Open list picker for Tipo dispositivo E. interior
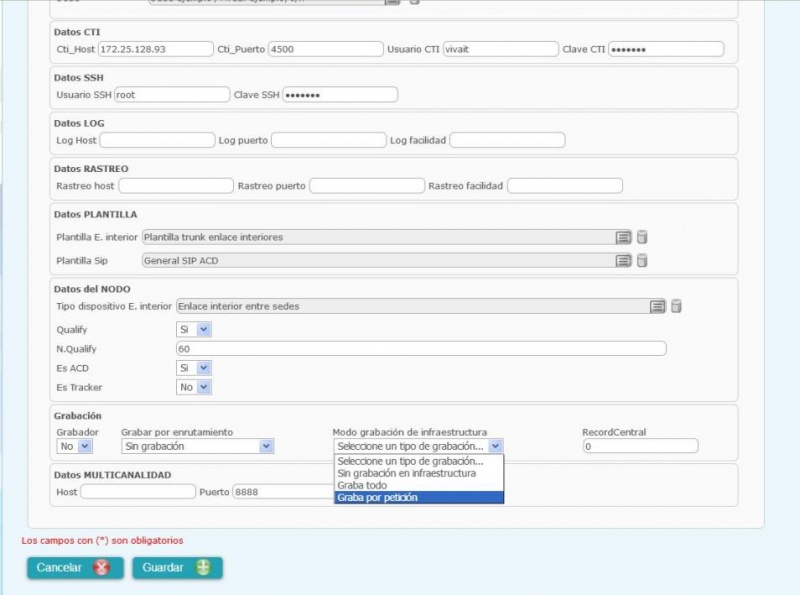This screenshot has width=800, height=595. click(x=657, y=306)
